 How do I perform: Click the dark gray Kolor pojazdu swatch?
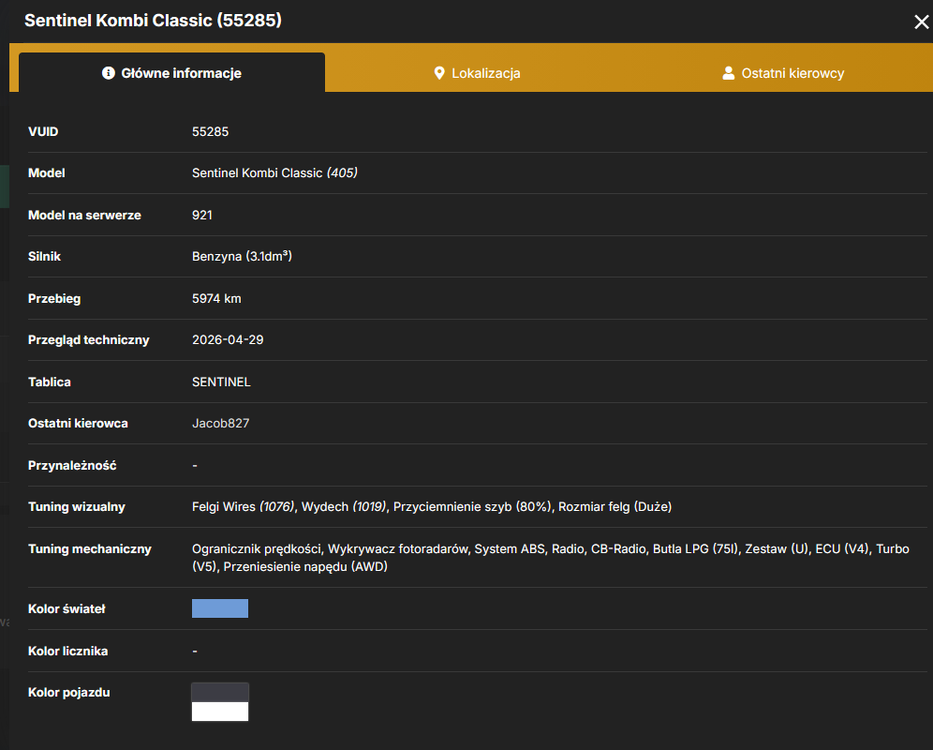(220, 692)
